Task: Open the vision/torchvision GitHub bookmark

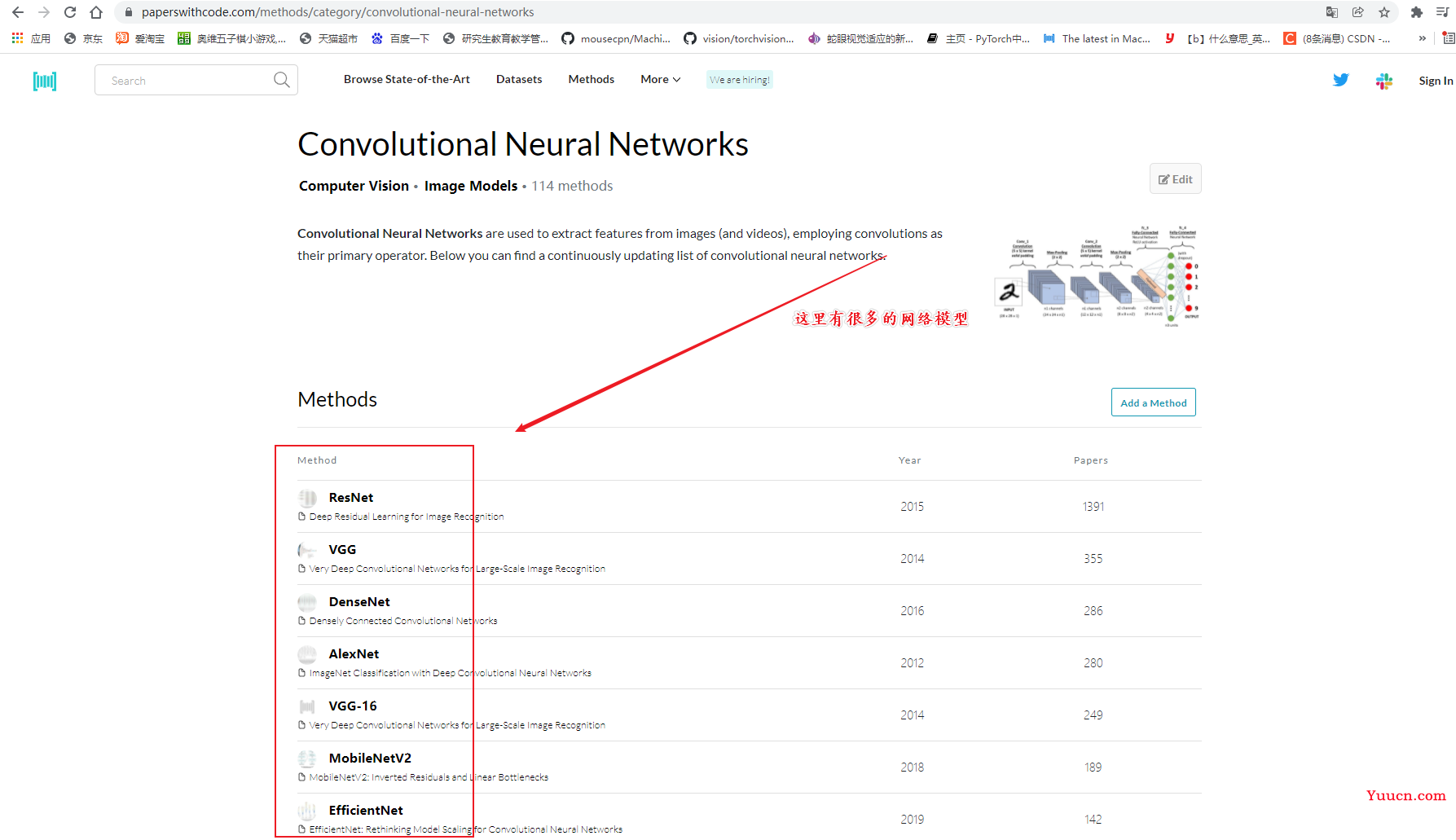Action: point(739,38)
